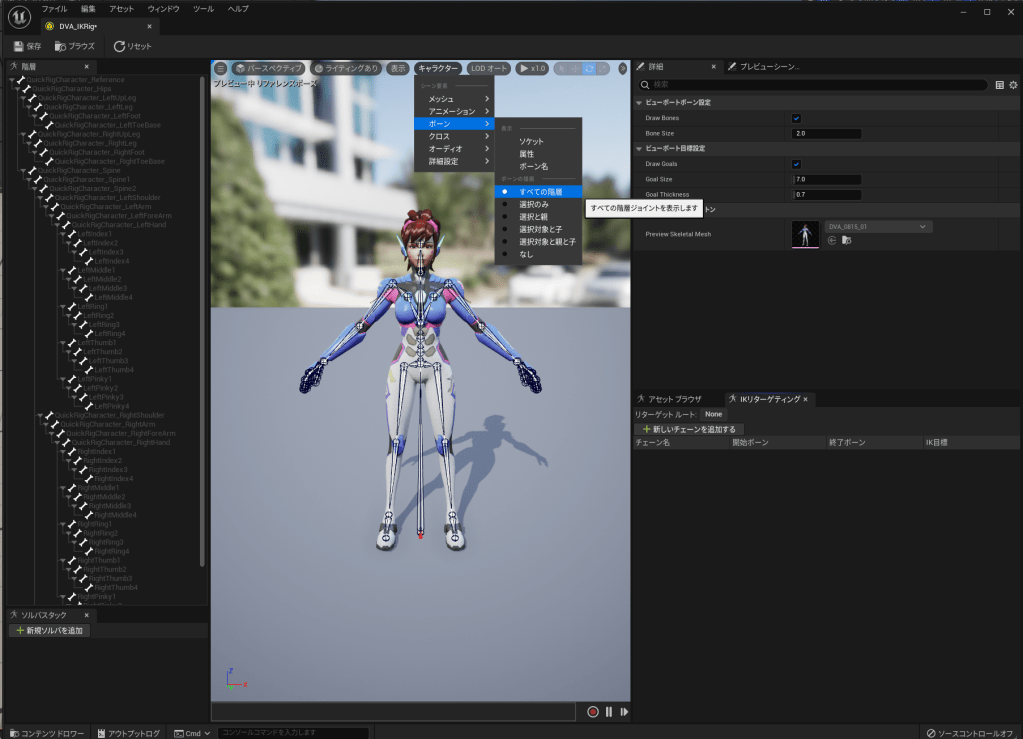1023x739 pixels.
Task: Open the DVA_0815_01 skeletal mesh dropdown
Action: (x=878, y=227)
